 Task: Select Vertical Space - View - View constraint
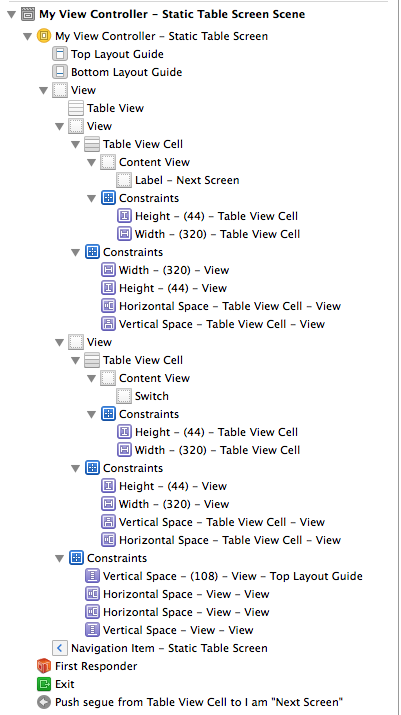(169, 630)
